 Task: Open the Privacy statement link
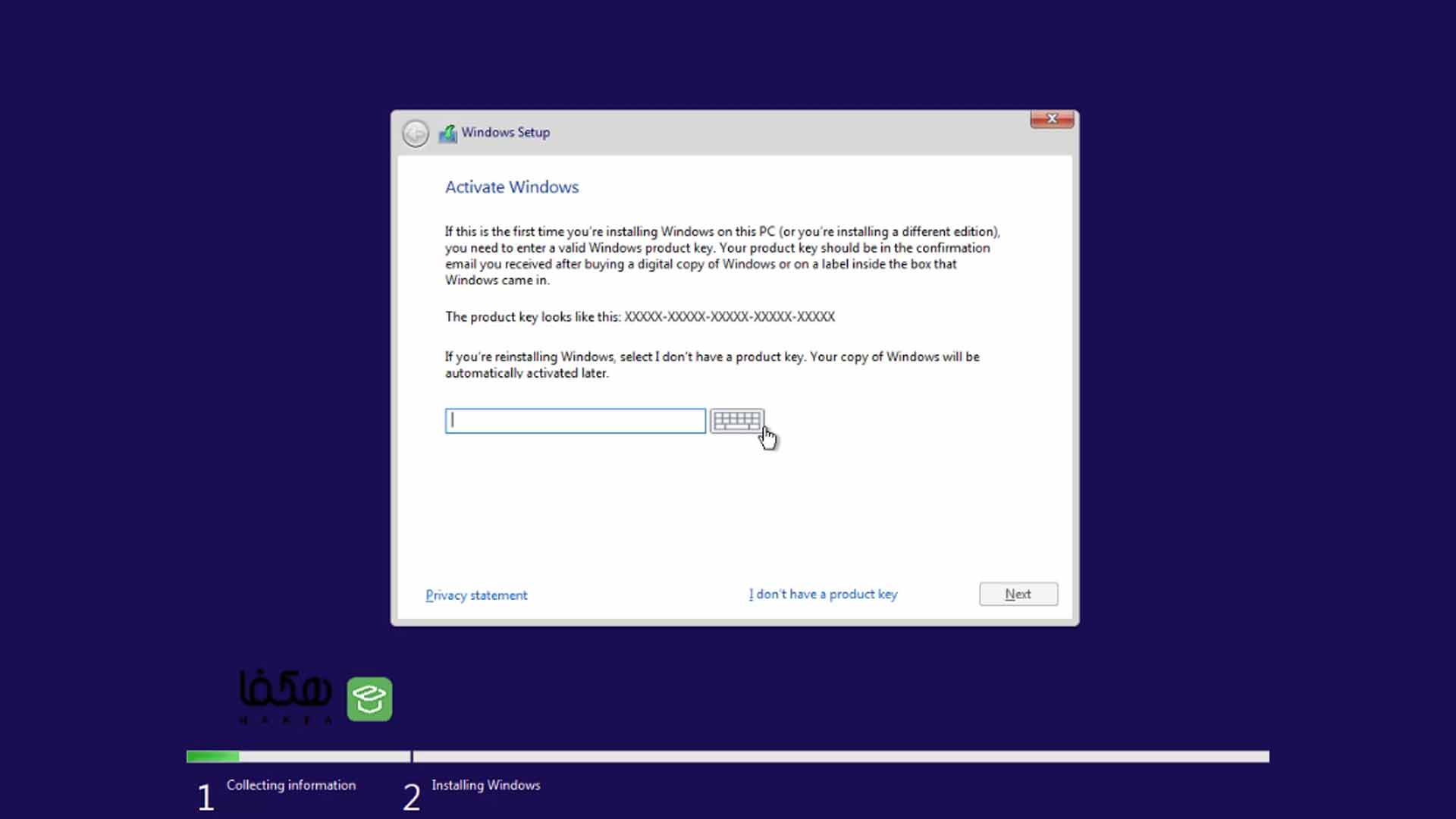(476, 595)
